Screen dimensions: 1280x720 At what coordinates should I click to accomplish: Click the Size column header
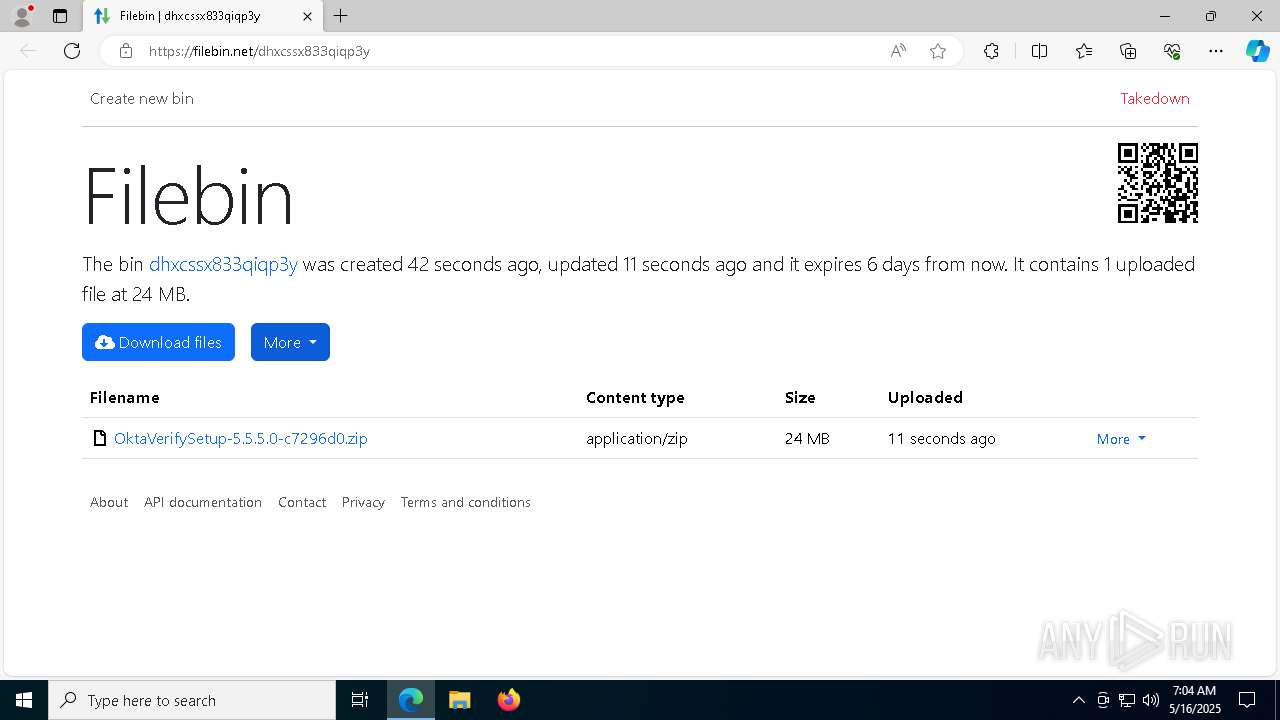[x=800, y=397]
